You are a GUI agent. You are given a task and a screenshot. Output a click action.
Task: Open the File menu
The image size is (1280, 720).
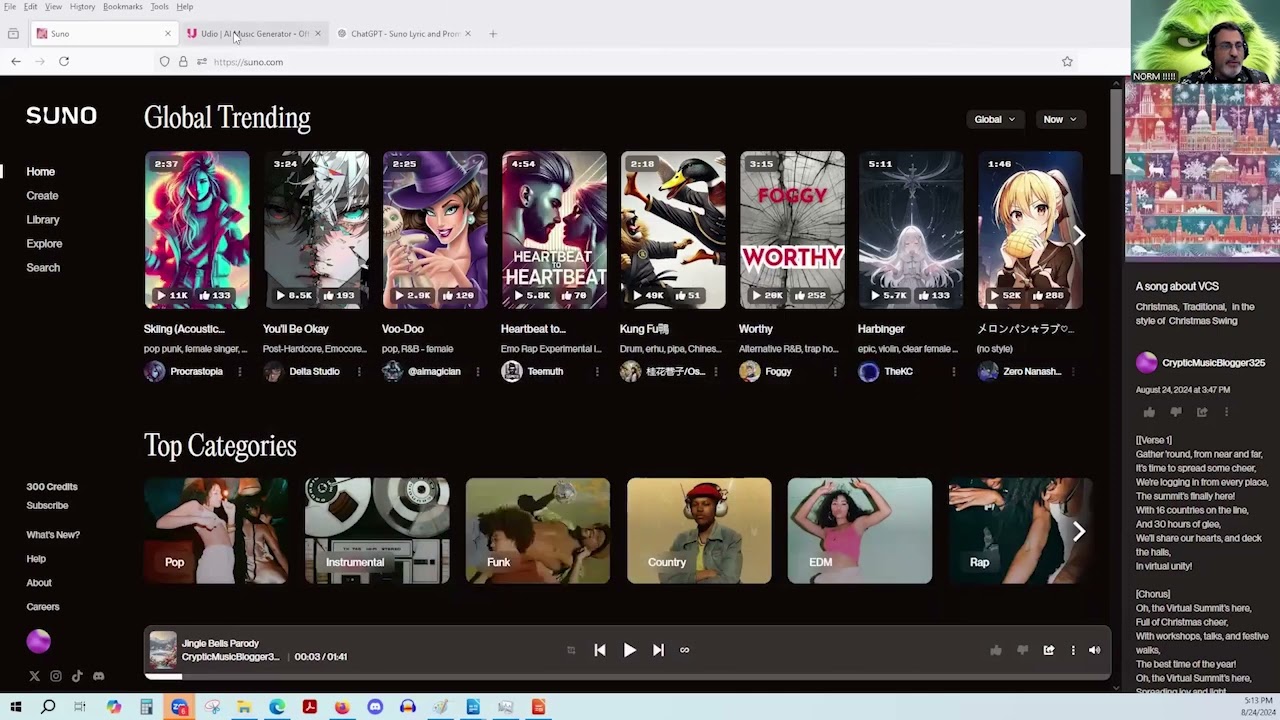click(x=10, y=7)
